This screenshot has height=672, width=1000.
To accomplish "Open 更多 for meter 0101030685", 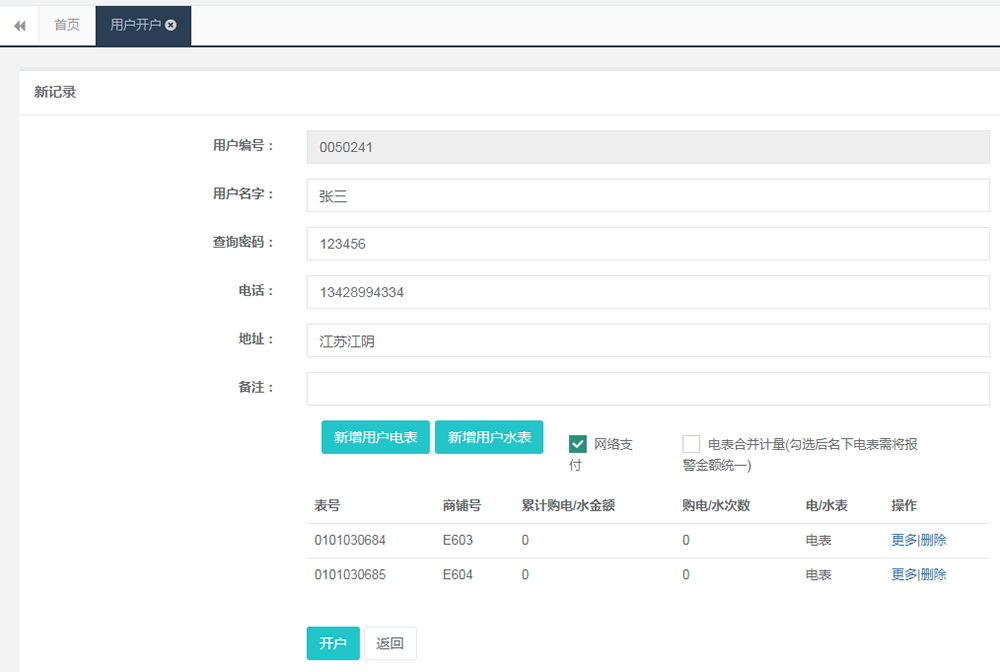I will pos(903,574).
